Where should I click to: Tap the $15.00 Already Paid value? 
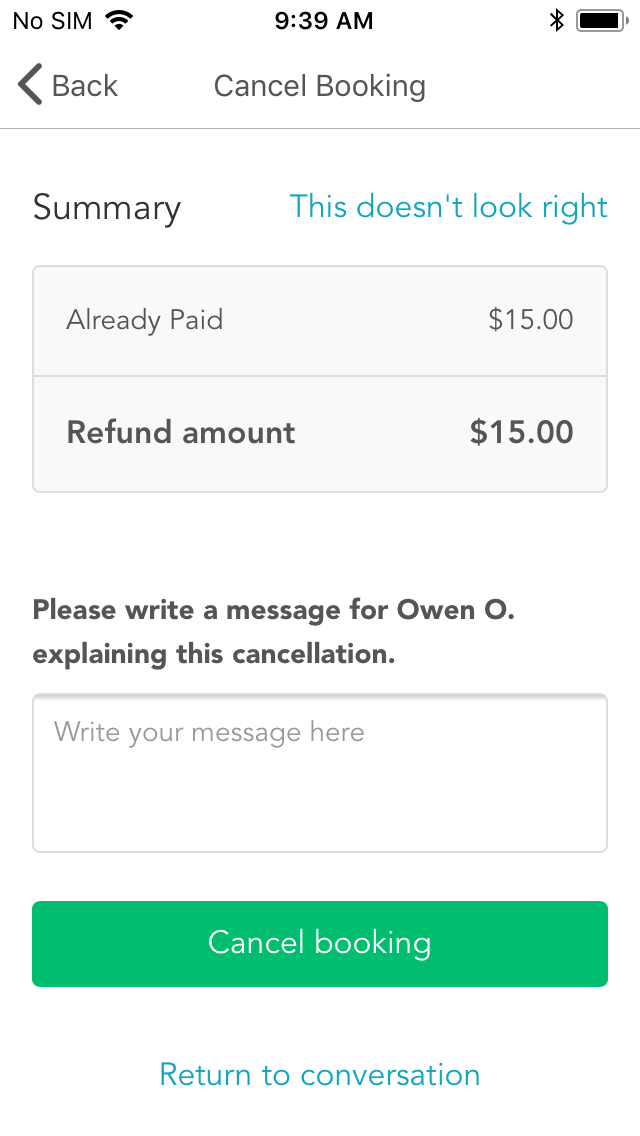tap(531, 320)
